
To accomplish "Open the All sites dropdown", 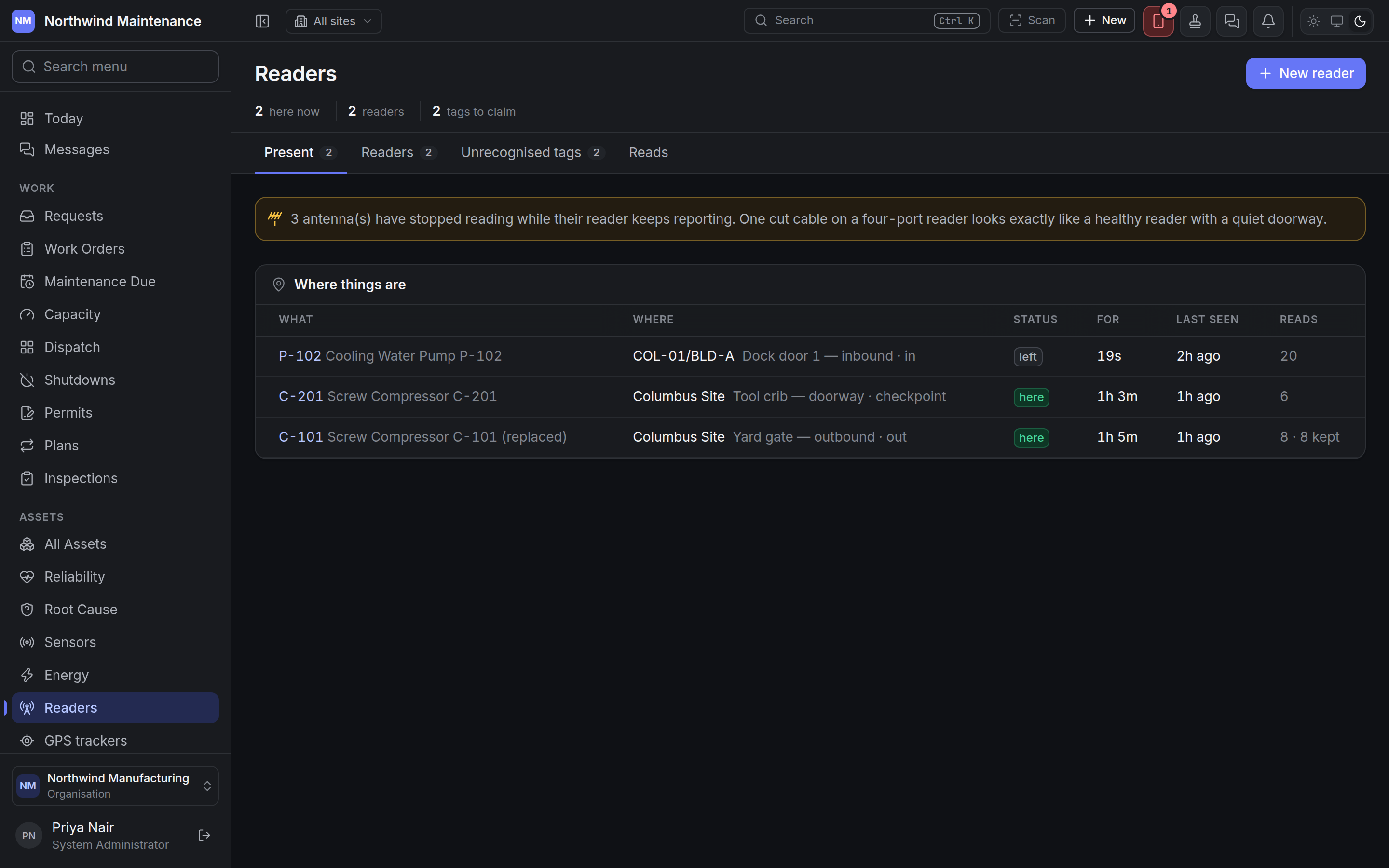I will coord(333,21).
